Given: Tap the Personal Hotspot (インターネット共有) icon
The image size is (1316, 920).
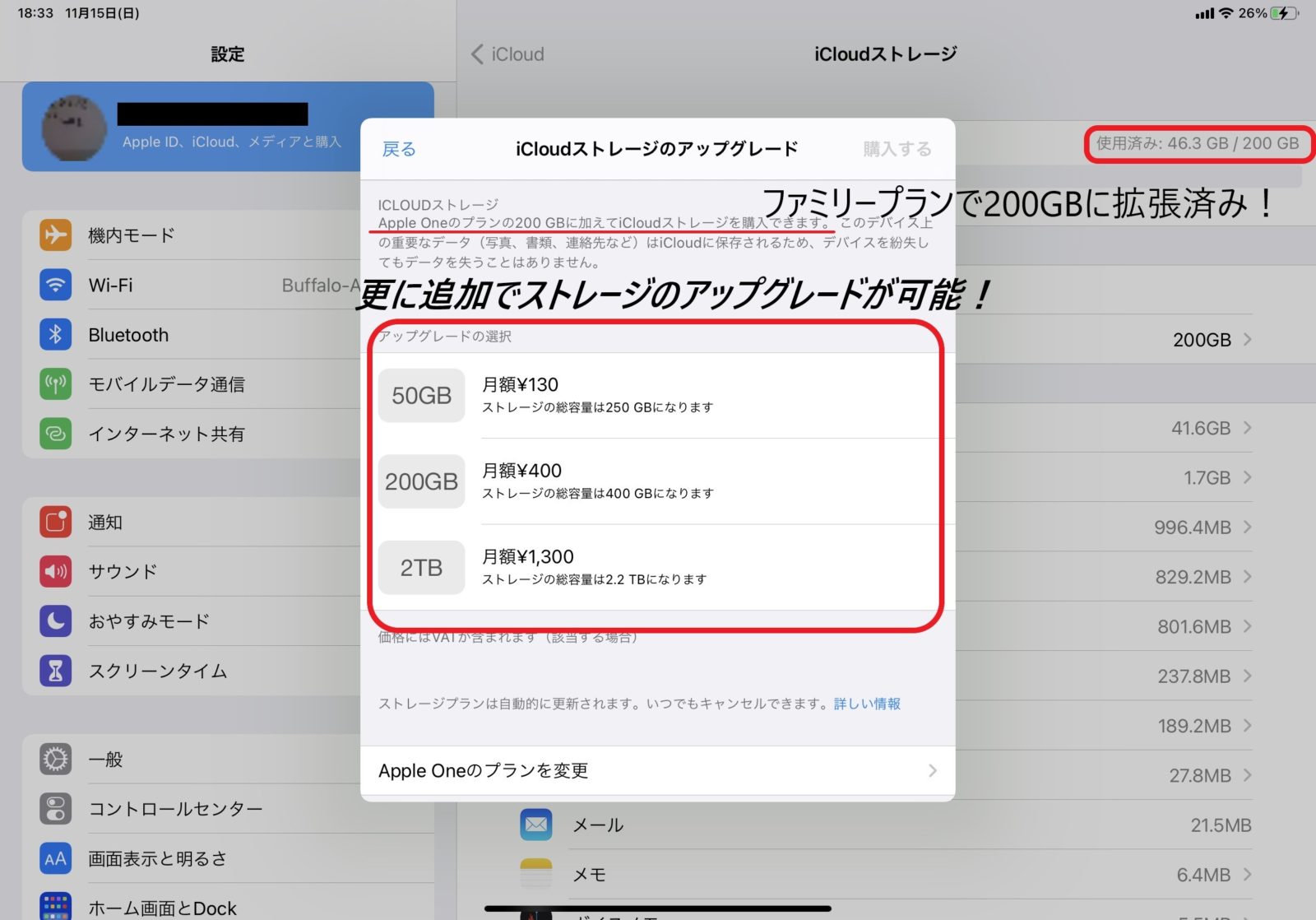Looking at the screenshot, I should coord(55,433).
